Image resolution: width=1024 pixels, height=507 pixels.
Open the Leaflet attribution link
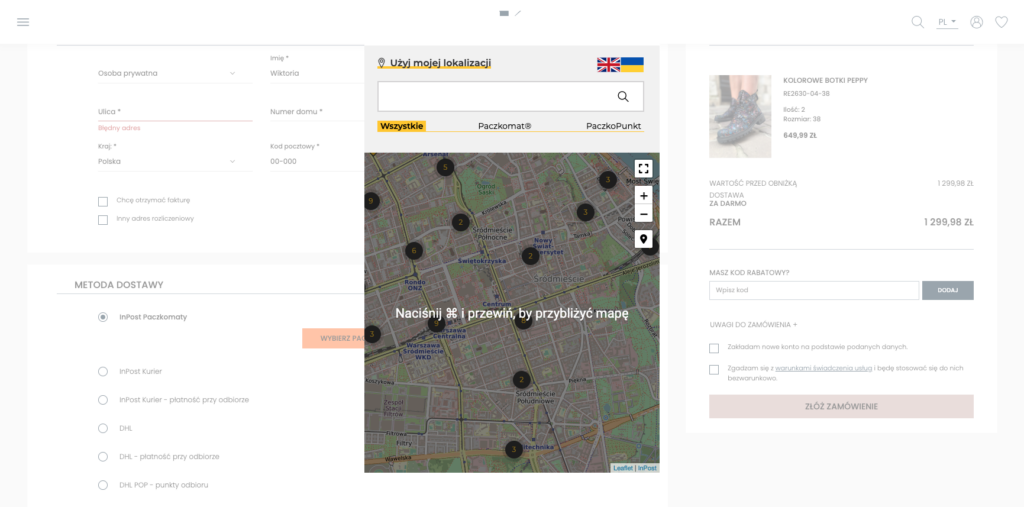click(622, 468)
